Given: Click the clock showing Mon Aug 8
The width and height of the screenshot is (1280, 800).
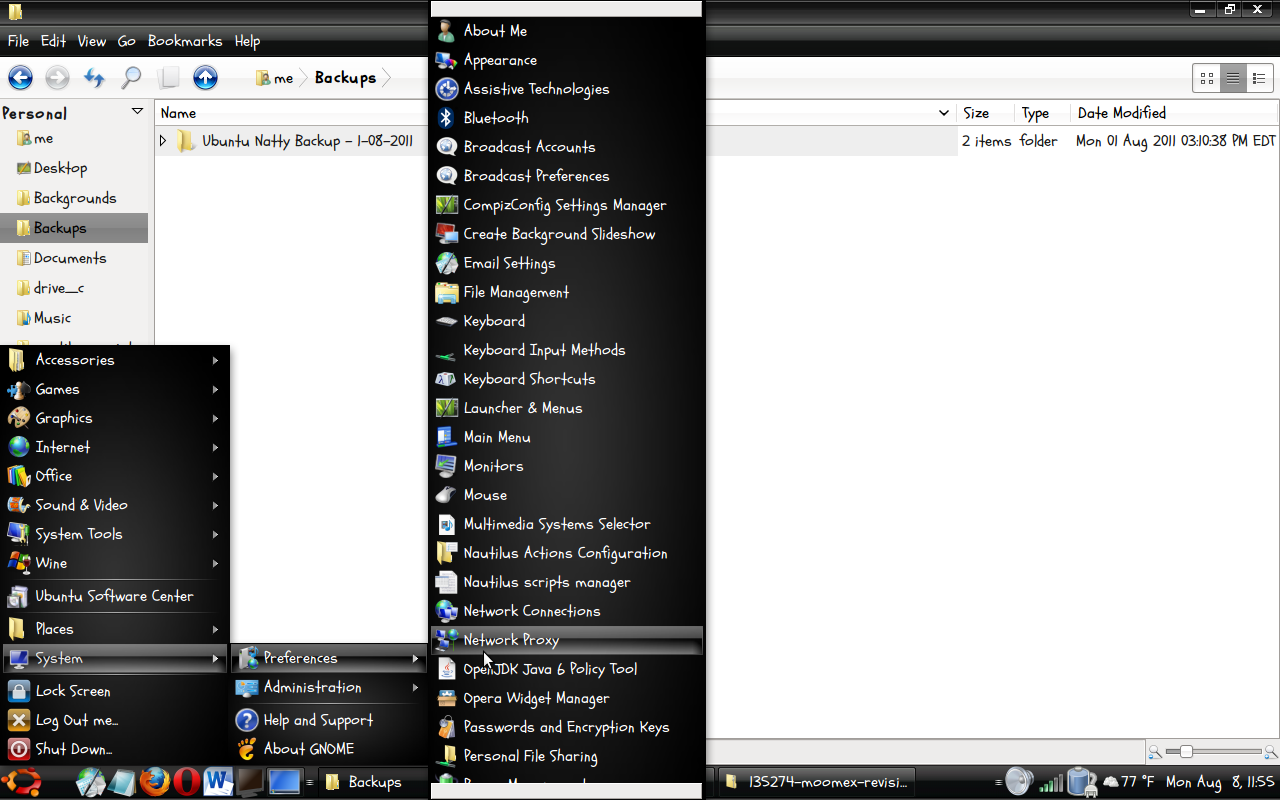Looking at the screenshot, I should [x=1220, y=781].
